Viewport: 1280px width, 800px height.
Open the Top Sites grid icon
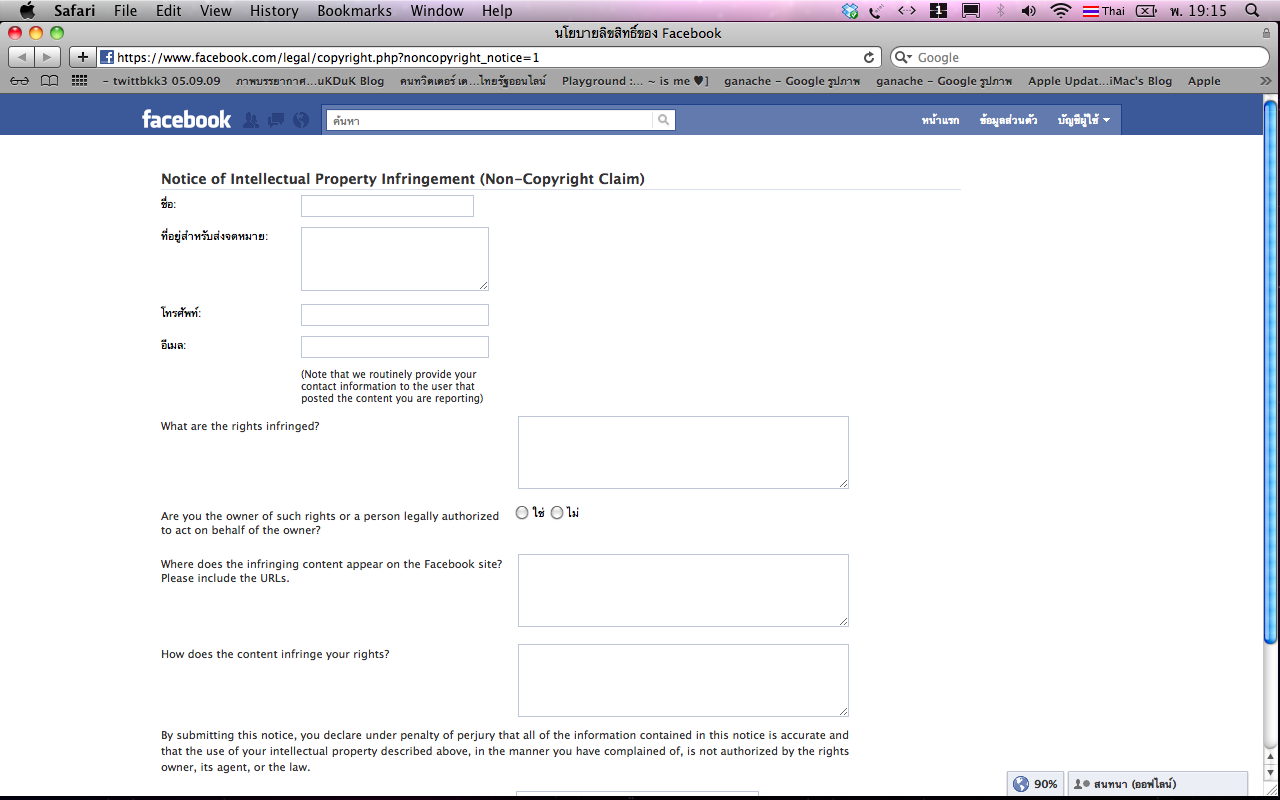coord(80,81)
